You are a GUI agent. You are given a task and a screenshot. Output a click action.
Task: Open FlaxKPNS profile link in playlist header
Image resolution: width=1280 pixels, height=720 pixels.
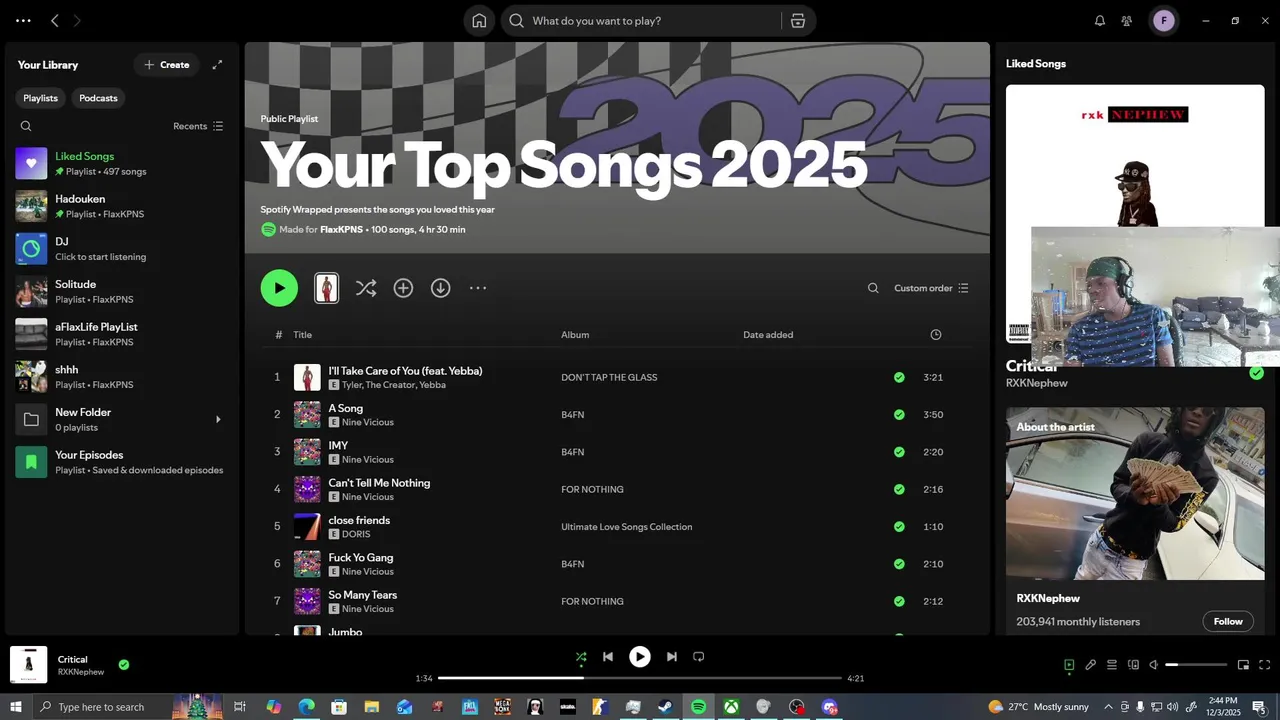click(342, 230)
